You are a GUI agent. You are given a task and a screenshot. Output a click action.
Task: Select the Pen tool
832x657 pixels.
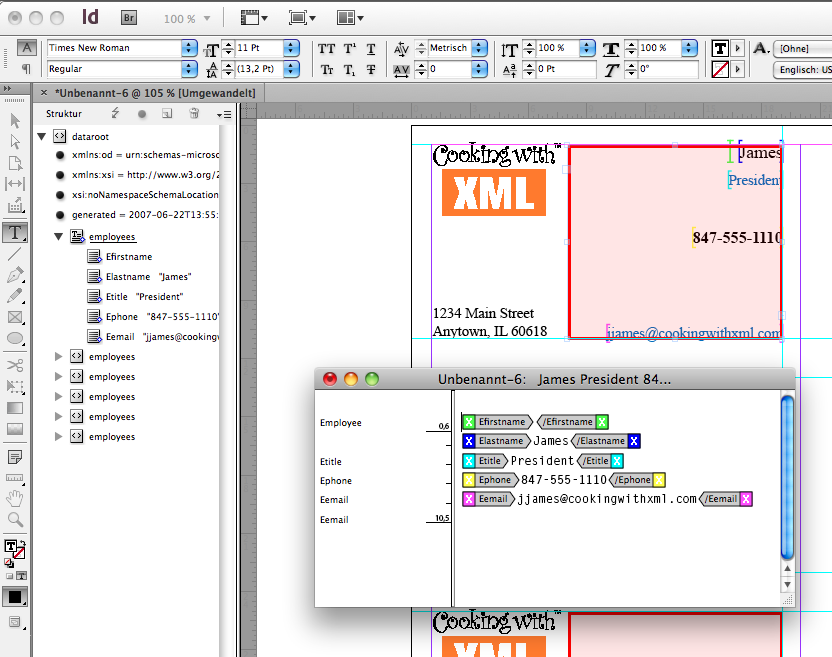(15, 275)
